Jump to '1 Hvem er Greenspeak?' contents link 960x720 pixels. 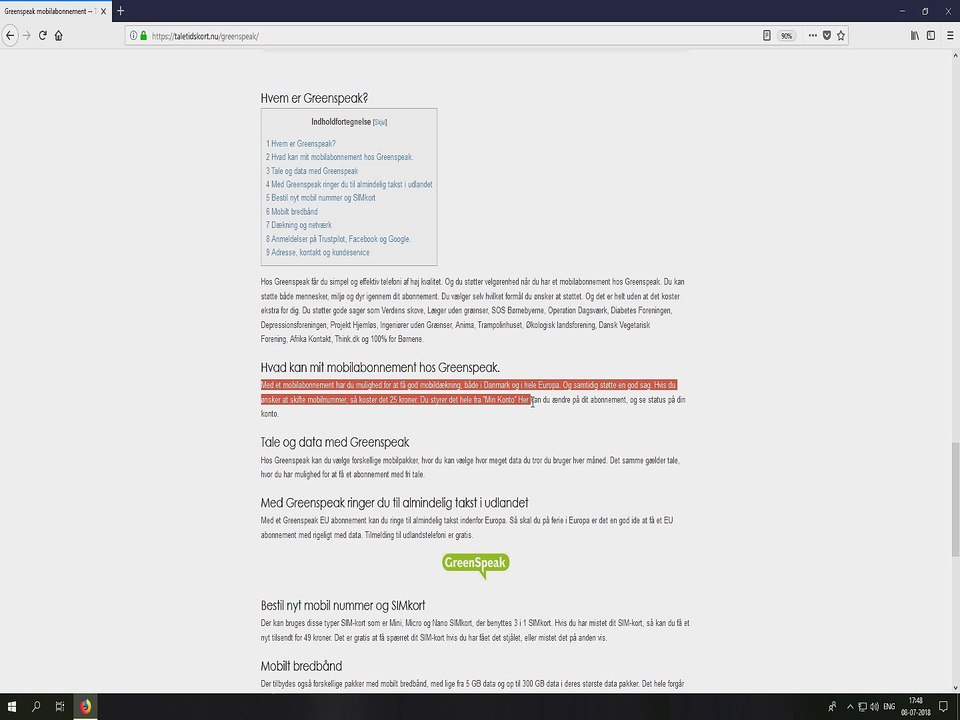tap(301, 144)
